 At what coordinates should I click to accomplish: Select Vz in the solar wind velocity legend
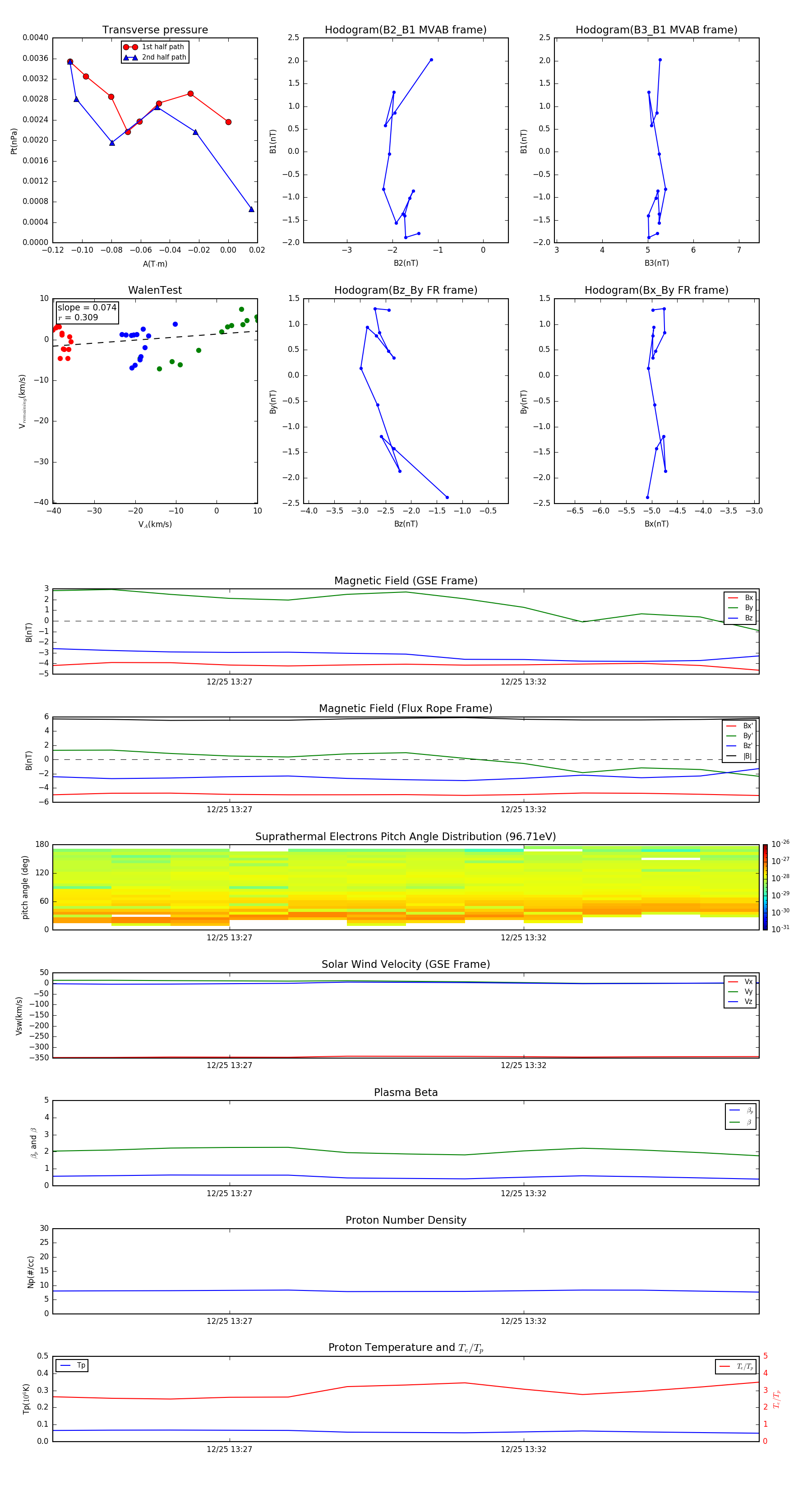pos(740,1002)
